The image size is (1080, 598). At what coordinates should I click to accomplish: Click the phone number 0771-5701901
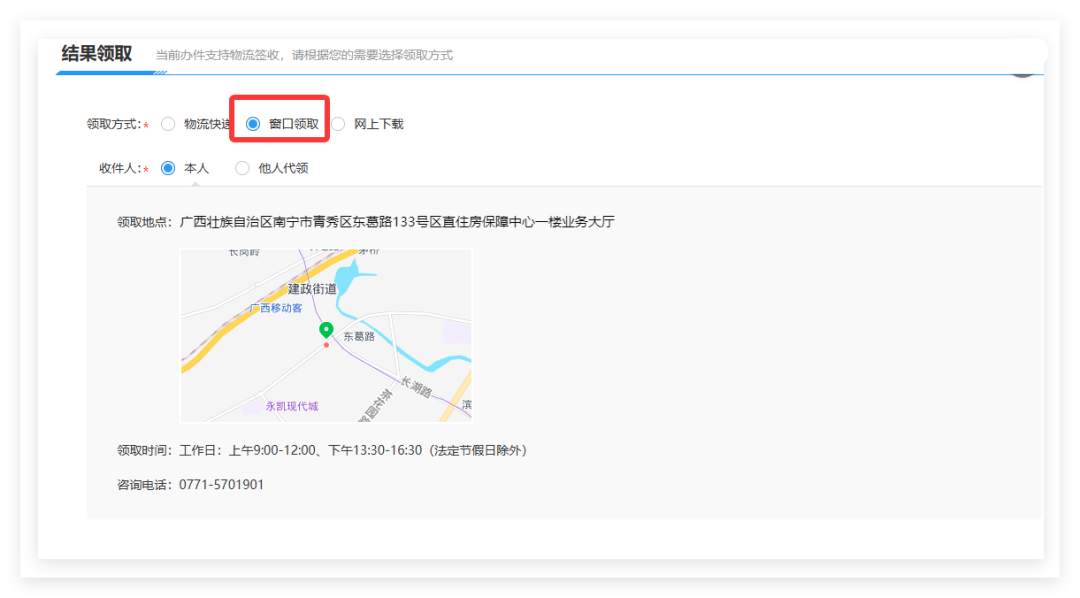coord(221,485)
